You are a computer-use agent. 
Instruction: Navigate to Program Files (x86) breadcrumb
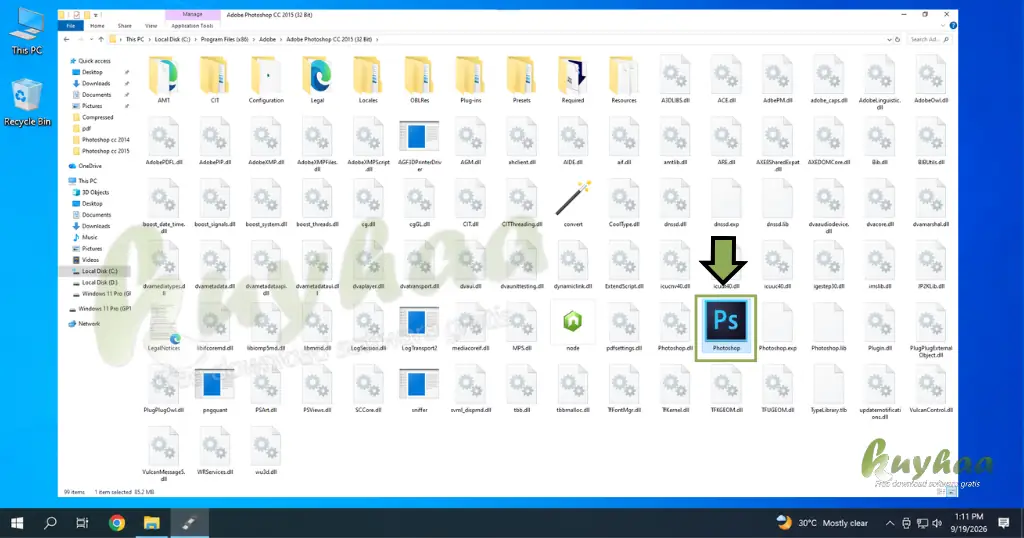tap(224, 39)
